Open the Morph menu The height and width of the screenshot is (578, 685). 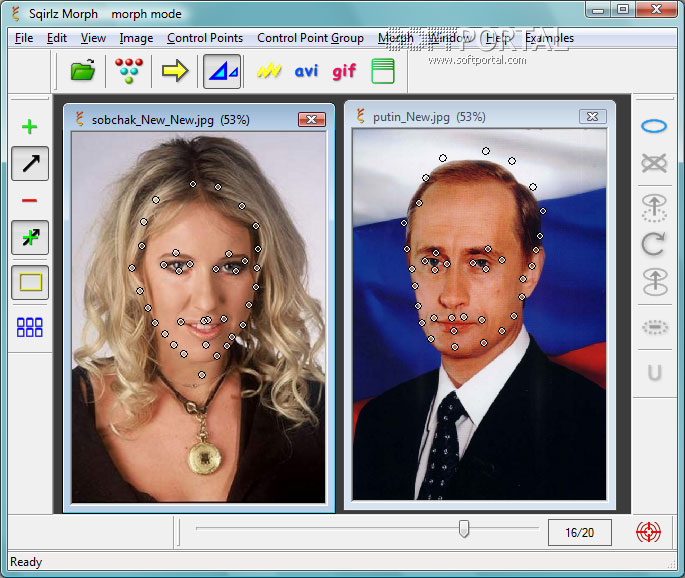tap(396, 38)
